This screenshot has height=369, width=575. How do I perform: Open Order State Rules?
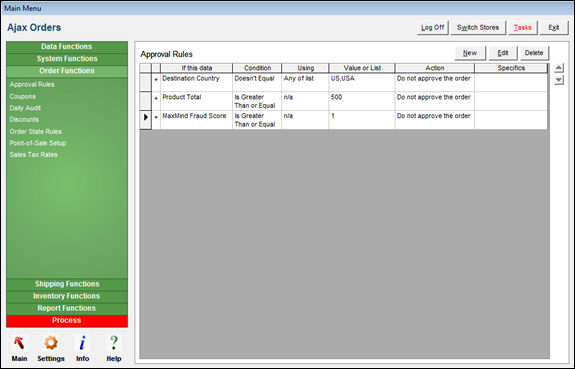pyautogui.click(x=36, y=131)
